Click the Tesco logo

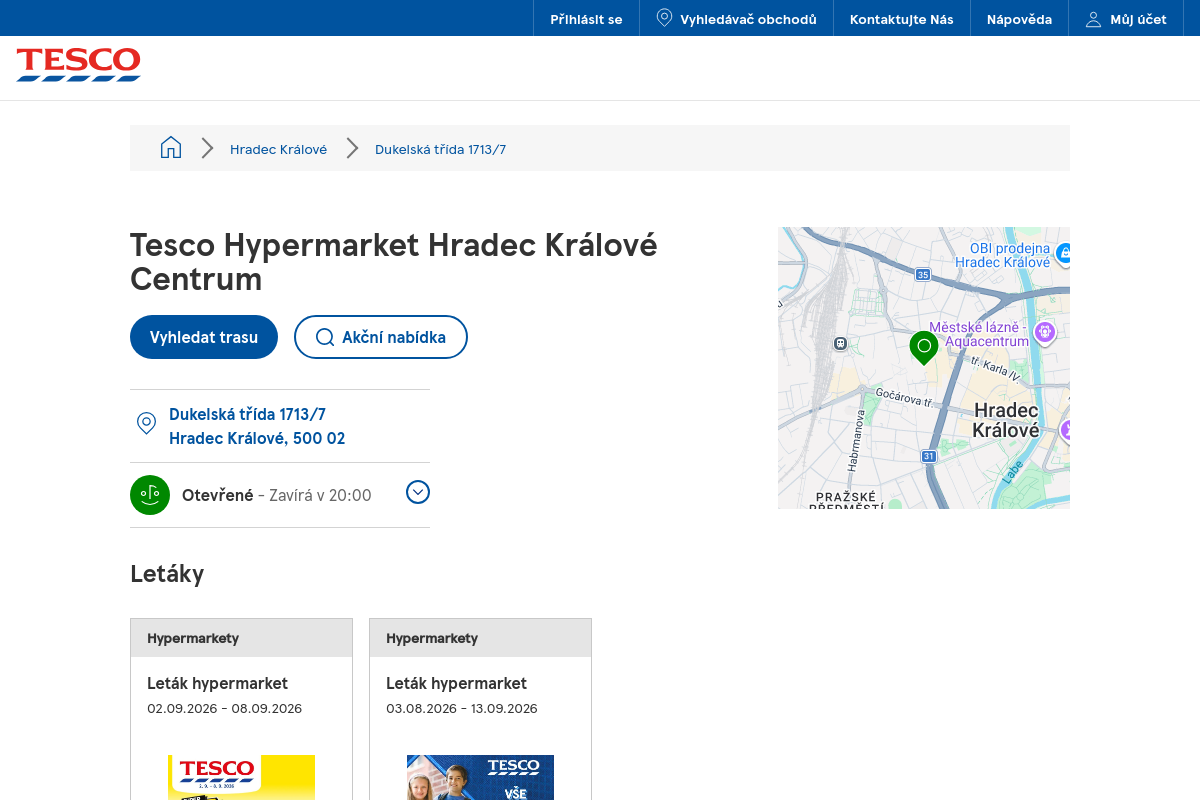pyautogui.click(x=78, y=65)
